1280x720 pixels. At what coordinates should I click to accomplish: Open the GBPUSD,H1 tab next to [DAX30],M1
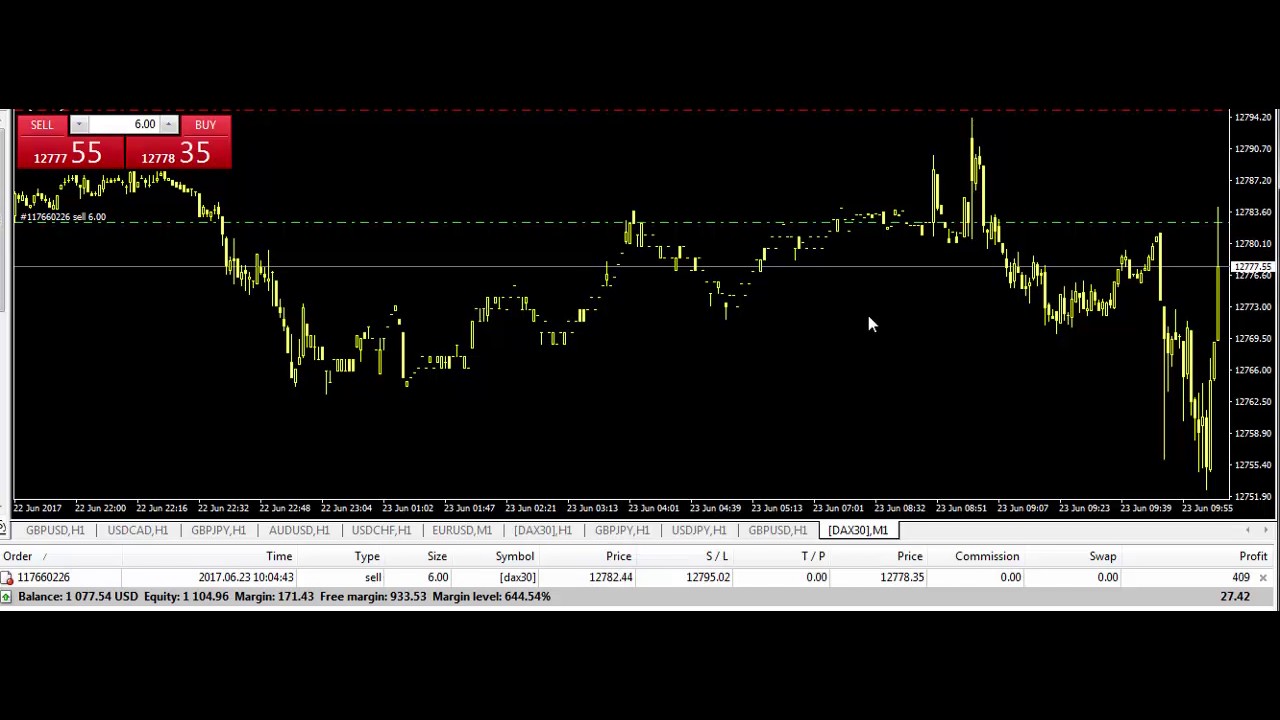[777, 530]
